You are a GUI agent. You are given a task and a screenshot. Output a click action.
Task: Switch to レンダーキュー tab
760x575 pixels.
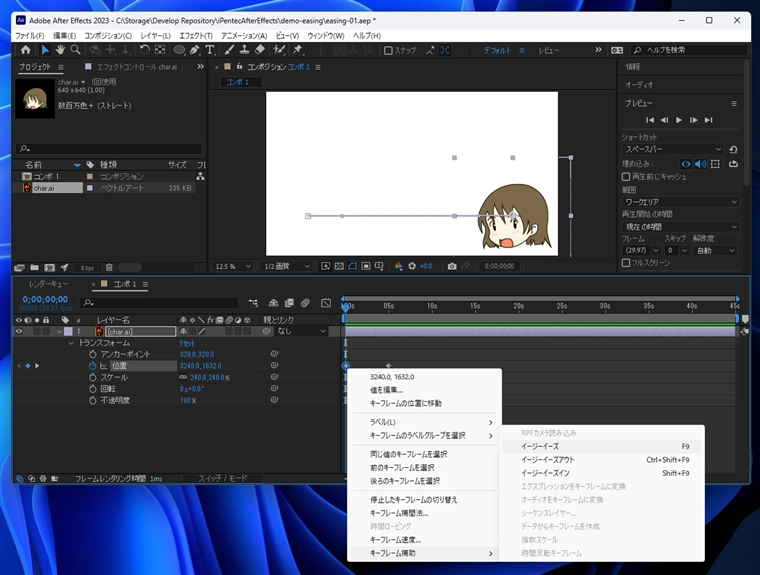pos(48,284)
